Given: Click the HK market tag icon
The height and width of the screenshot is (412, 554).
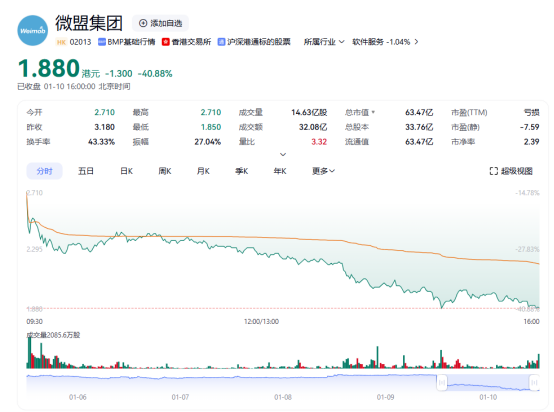Looking at the screenshot, I should (x=61, y=42).
